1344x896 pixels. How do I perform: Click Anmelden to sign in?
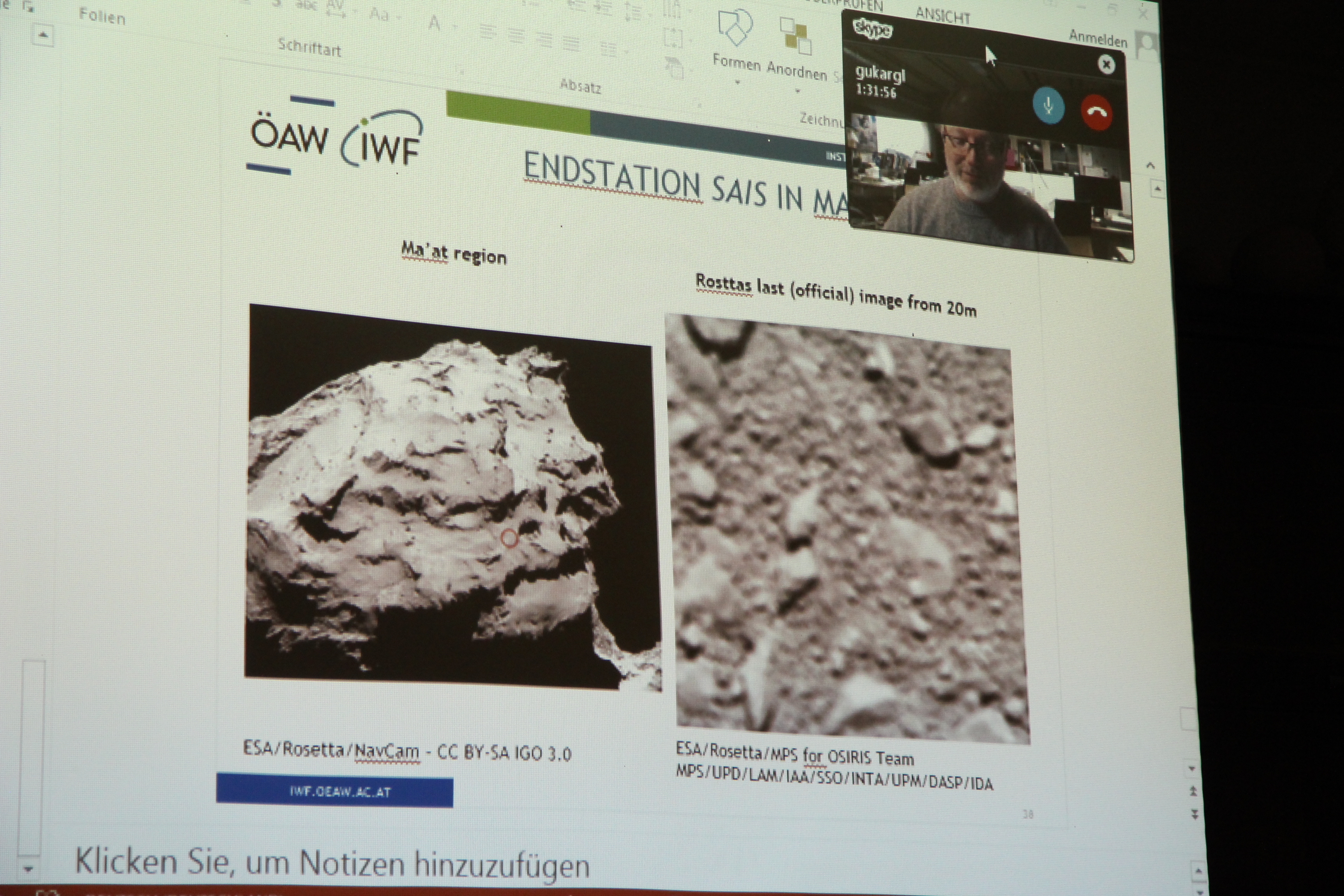[x=1098, y=38]
